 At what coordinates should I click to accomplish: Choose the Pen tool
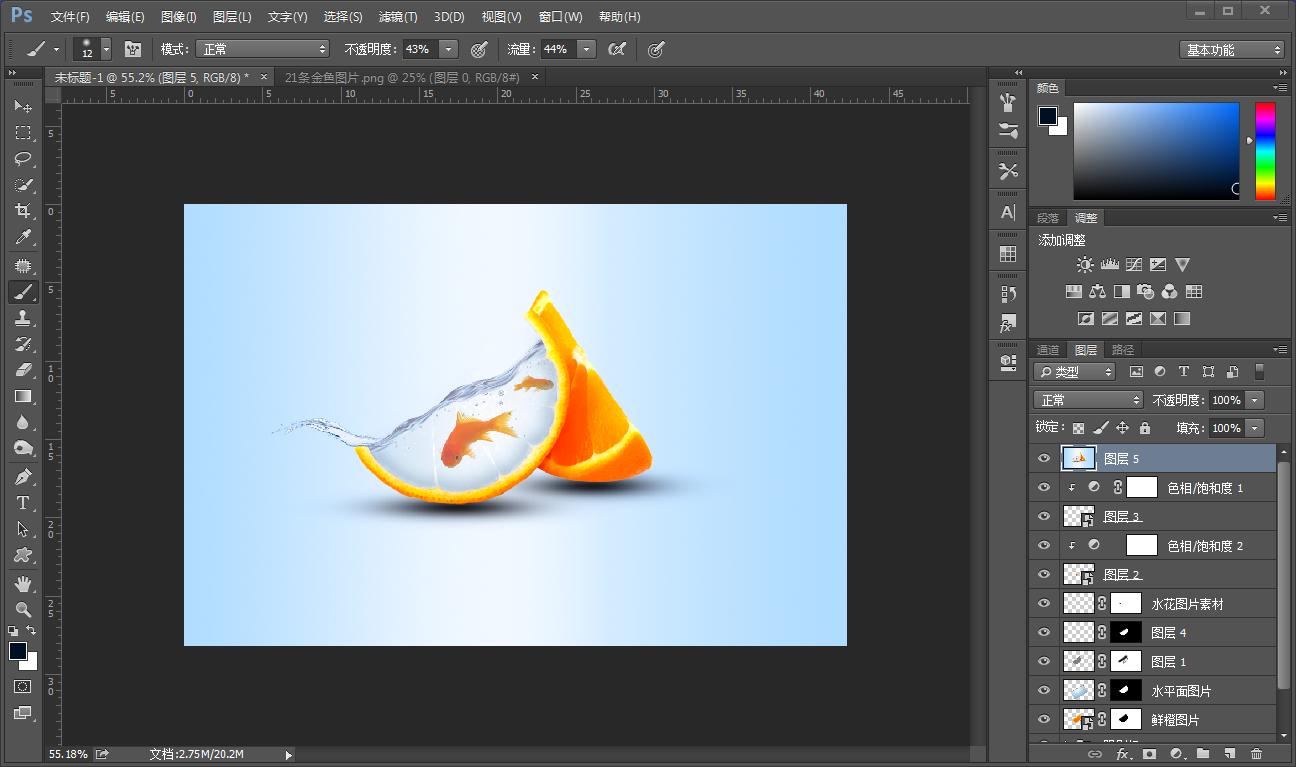23,476
